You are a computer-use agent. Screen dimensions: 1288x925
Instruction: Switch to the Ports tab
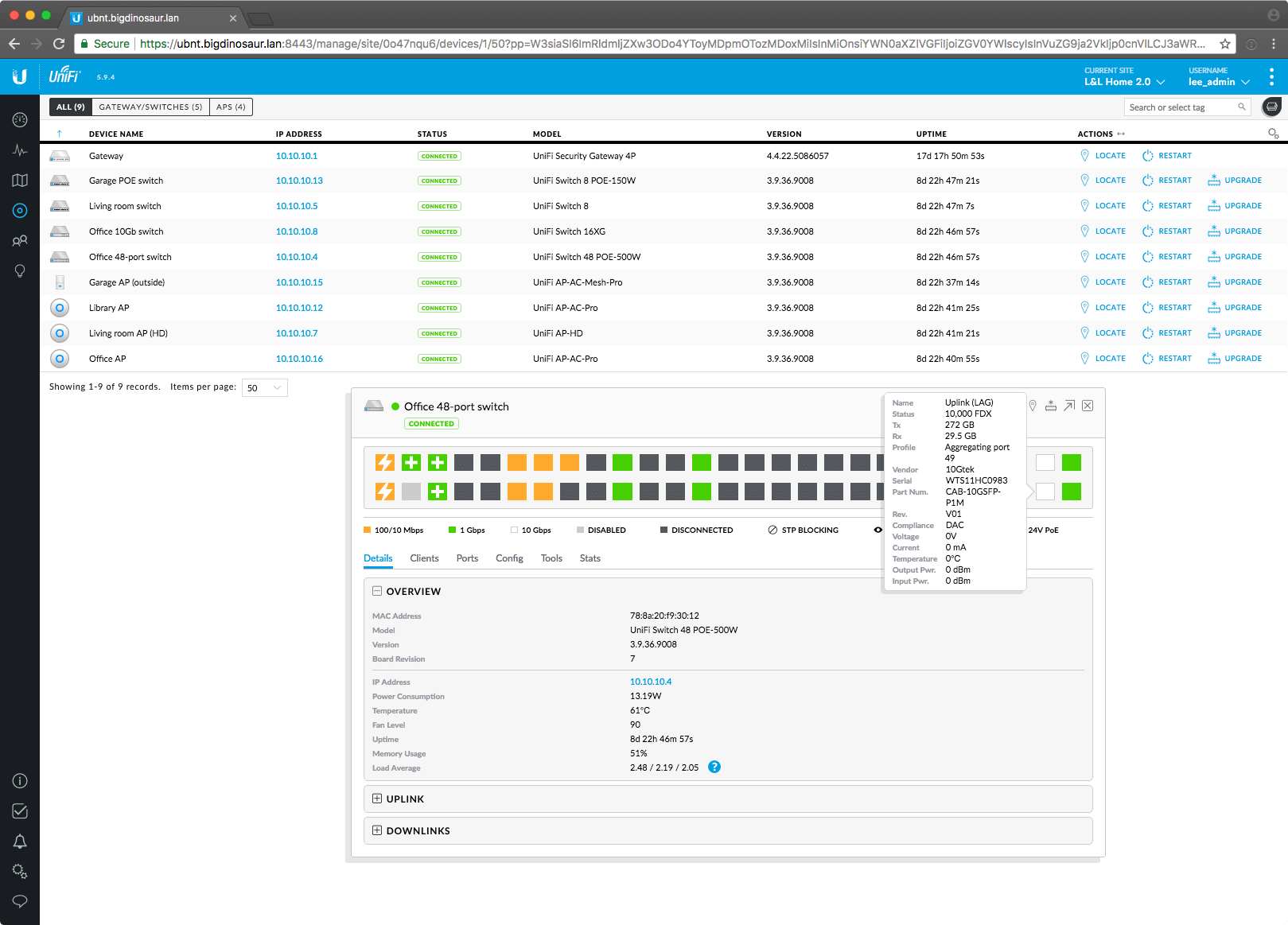coord(467,558)
